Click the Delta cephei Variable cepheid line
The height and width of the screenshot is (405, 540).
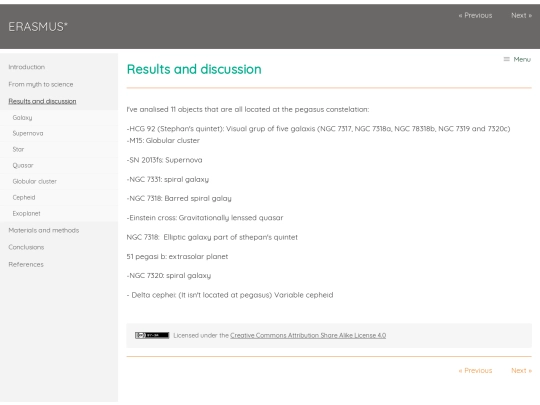coord(230,295)
